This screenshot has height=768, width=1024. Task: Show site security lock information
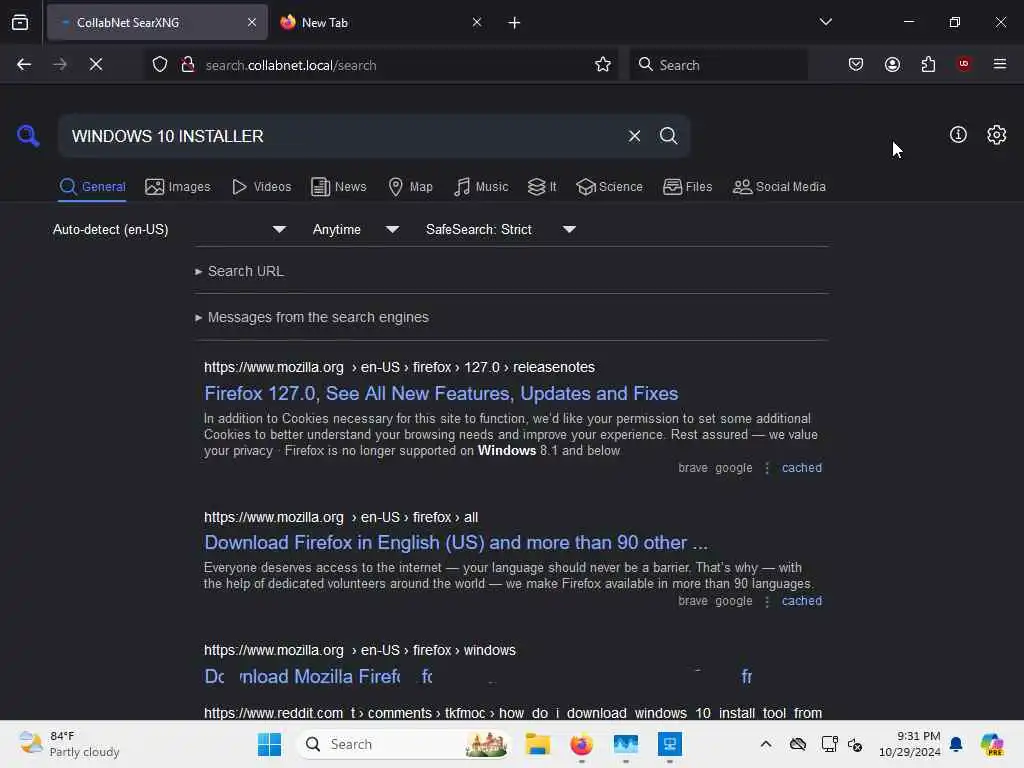coord(188,65)
